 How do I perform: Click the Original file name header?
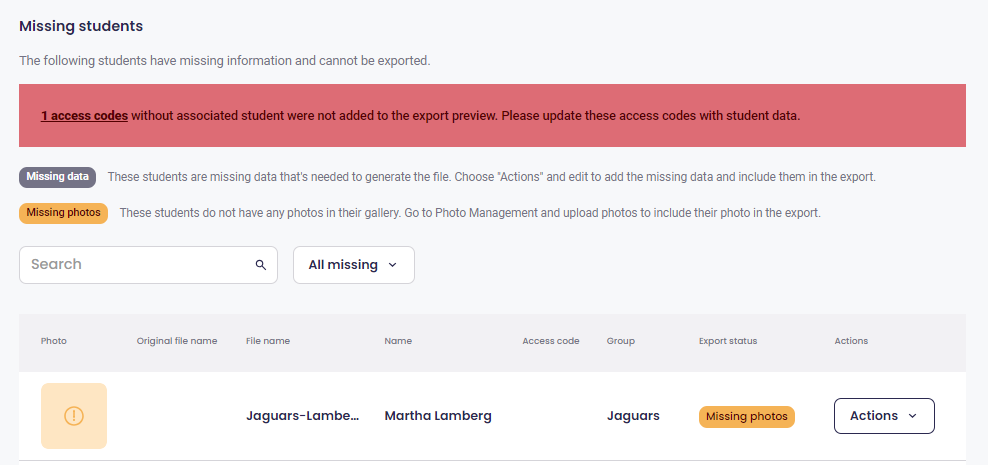[x=177, y=341]
